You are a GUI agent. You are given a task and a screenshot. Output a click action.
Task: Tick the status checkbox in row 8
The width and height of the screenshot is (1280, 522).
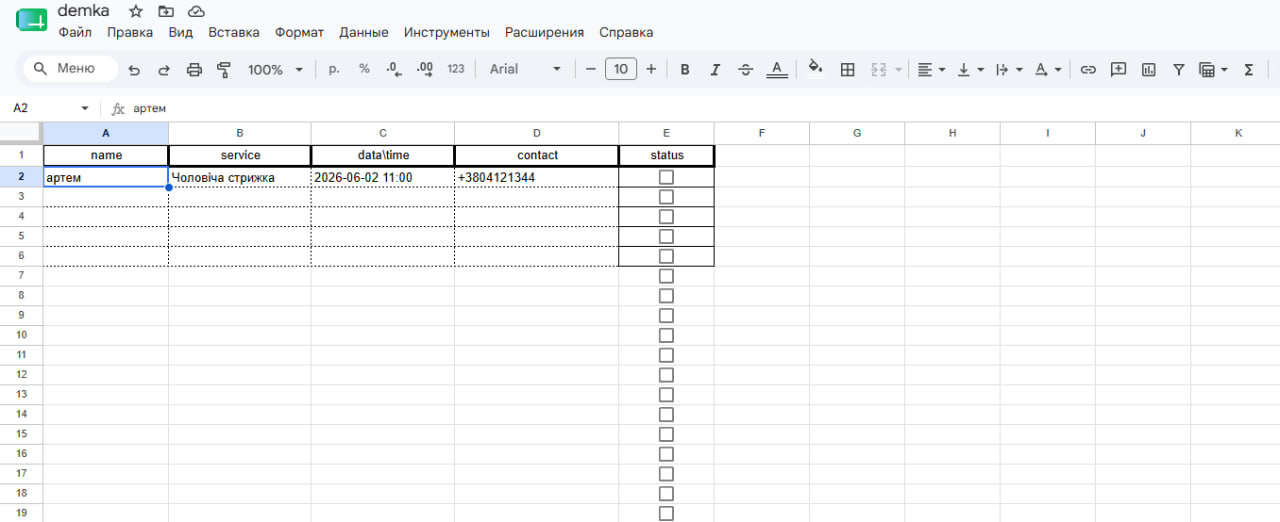666,296
